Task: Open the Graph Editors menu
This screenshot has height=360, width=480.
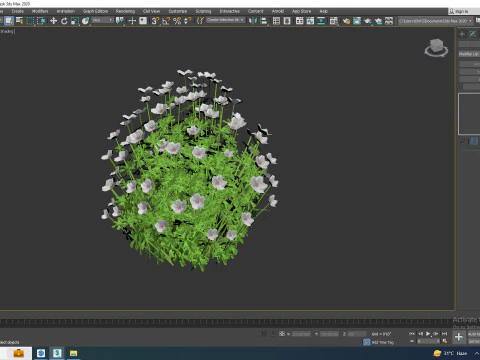Action: pos(95,11)
